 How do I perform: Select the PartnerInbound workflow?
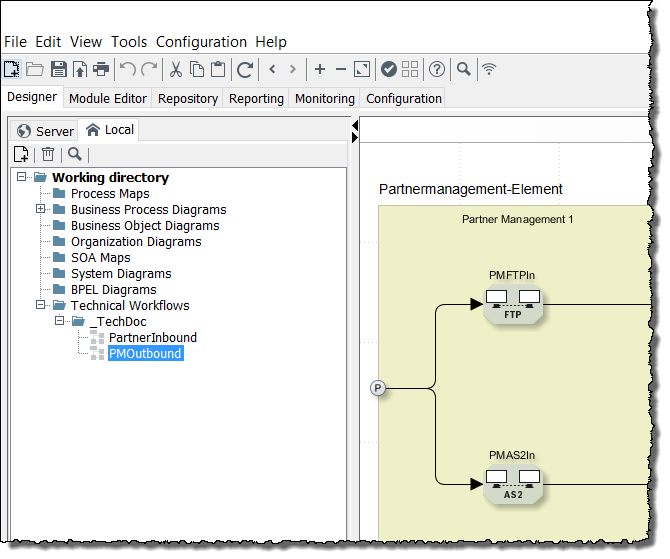pos(152,338)
